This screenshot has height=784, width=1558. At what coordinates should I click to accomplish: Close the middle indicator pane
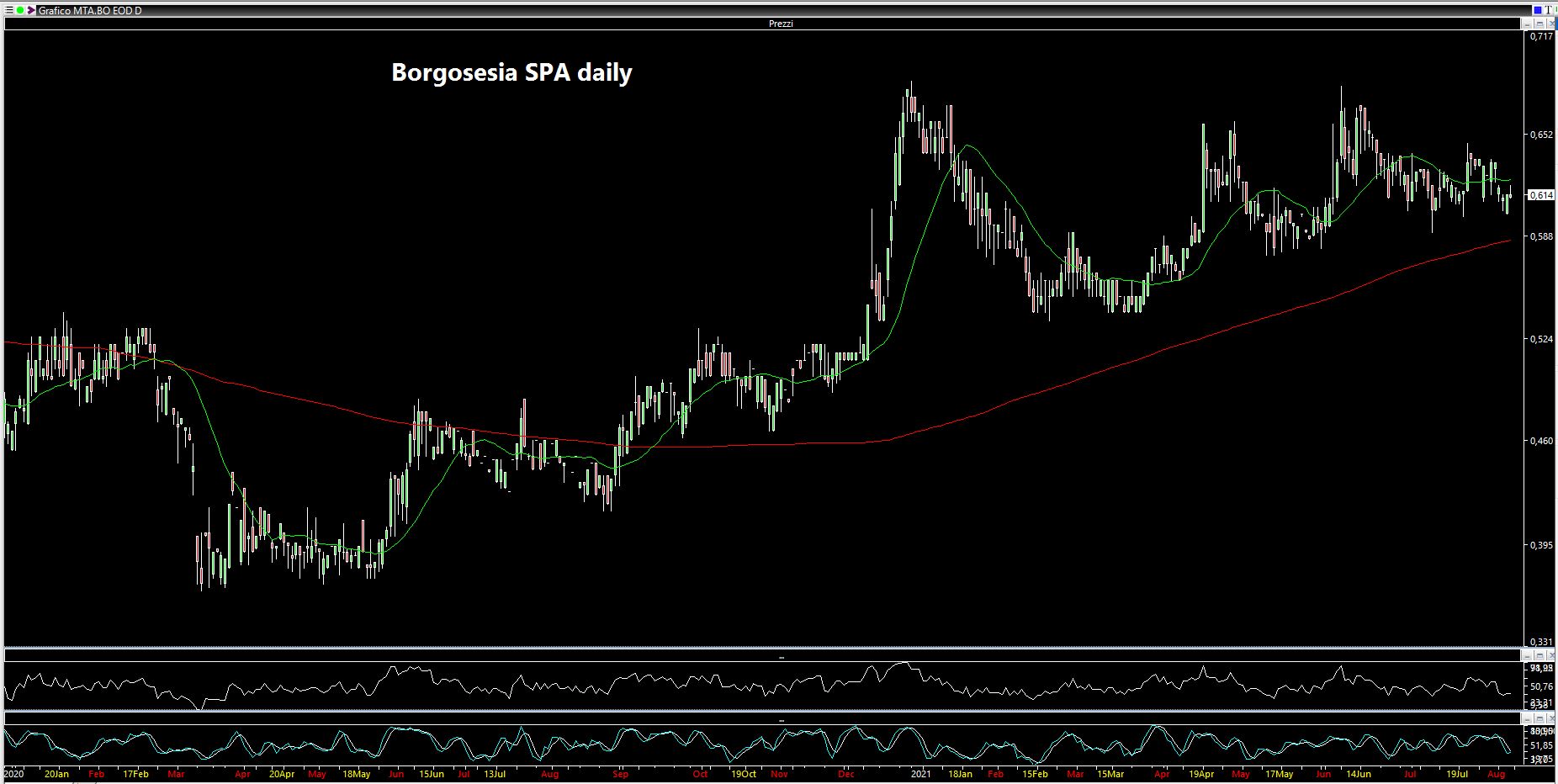pos(1550,655)
